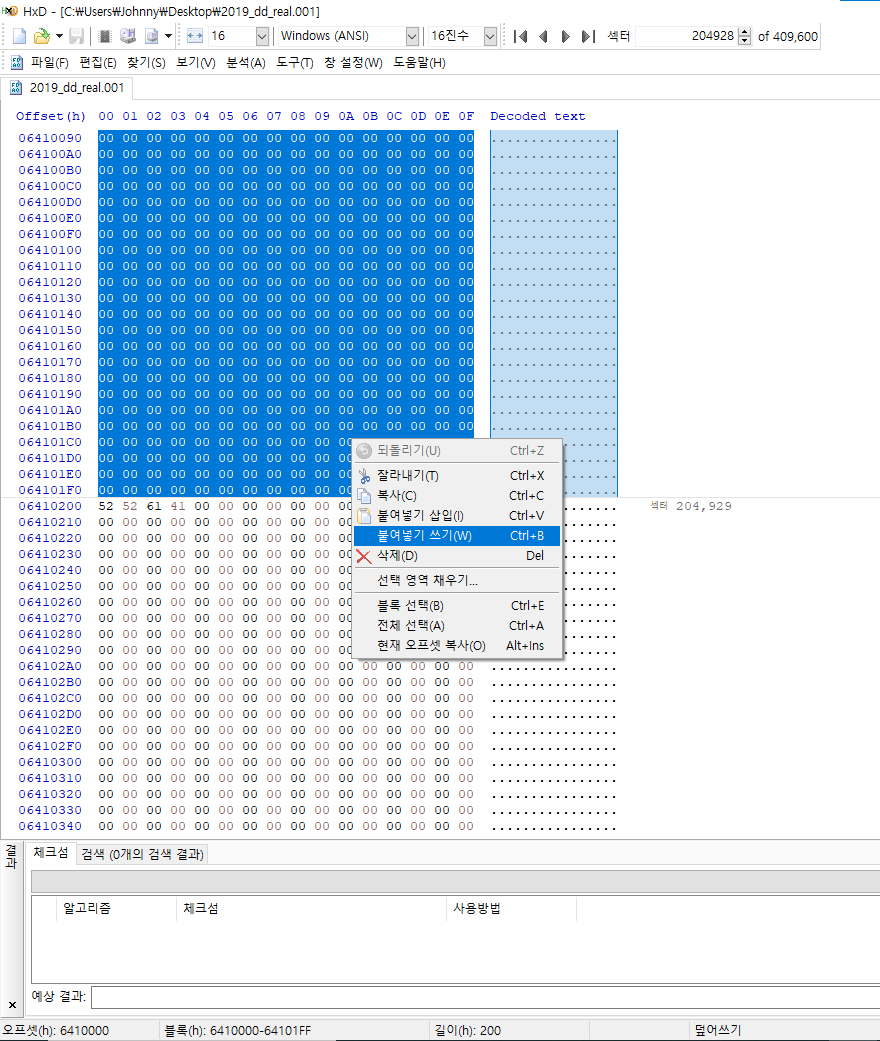Click the bytes-per-row width icon
The width and height of the screenshot is (880, 1041).
pyautogui.click(x=195, y=36)
